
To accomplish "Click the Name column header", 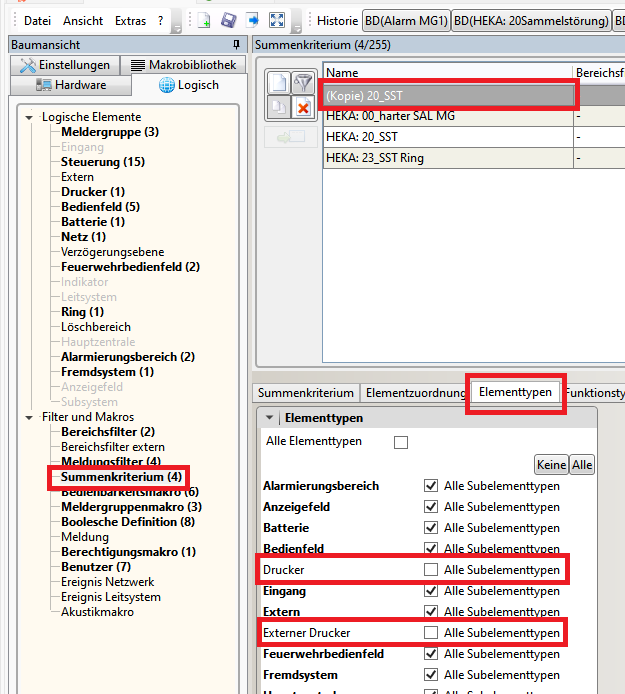I will point(448,72).
